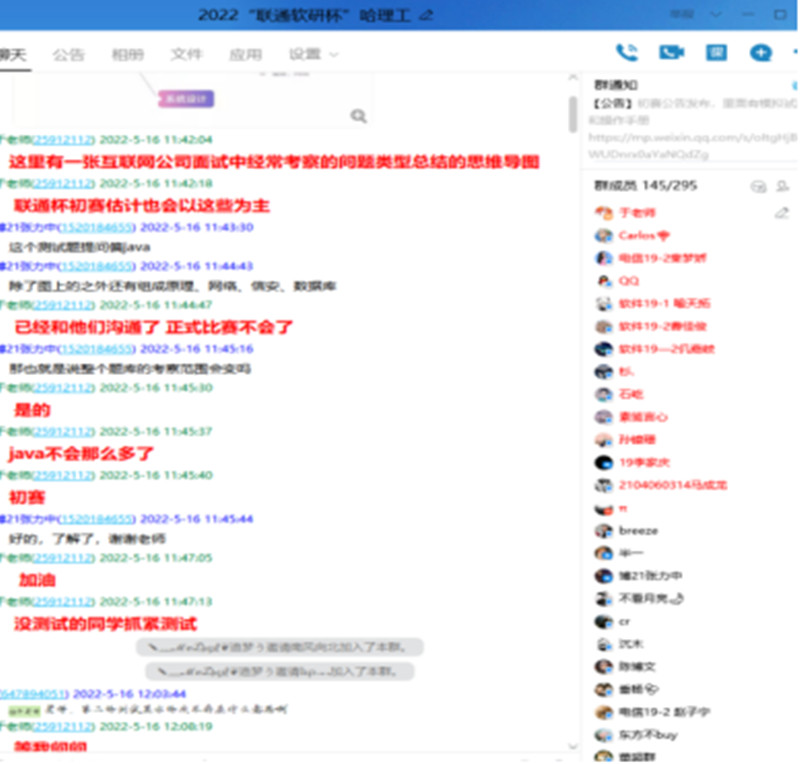Click the edit pencil beside 于老师 member
This screenshot has width=800, height=764.
pos(782,213)
